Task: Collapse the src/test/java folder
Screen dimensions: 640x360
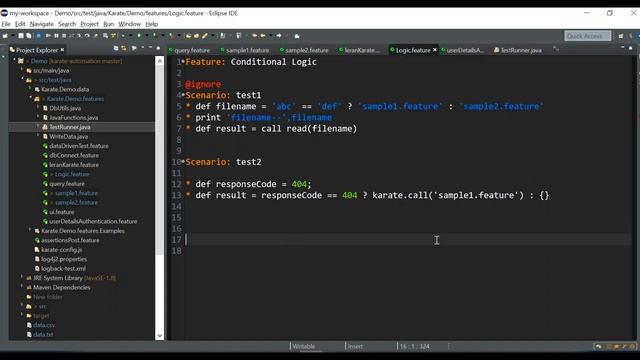Action: tap(22, 79)
